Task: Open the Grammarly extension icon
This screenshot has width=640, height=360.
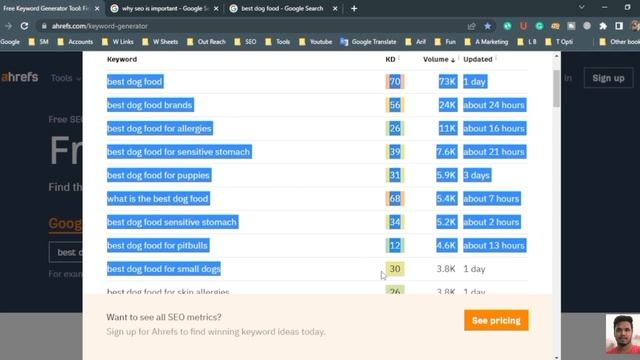Action: [539, 26]
